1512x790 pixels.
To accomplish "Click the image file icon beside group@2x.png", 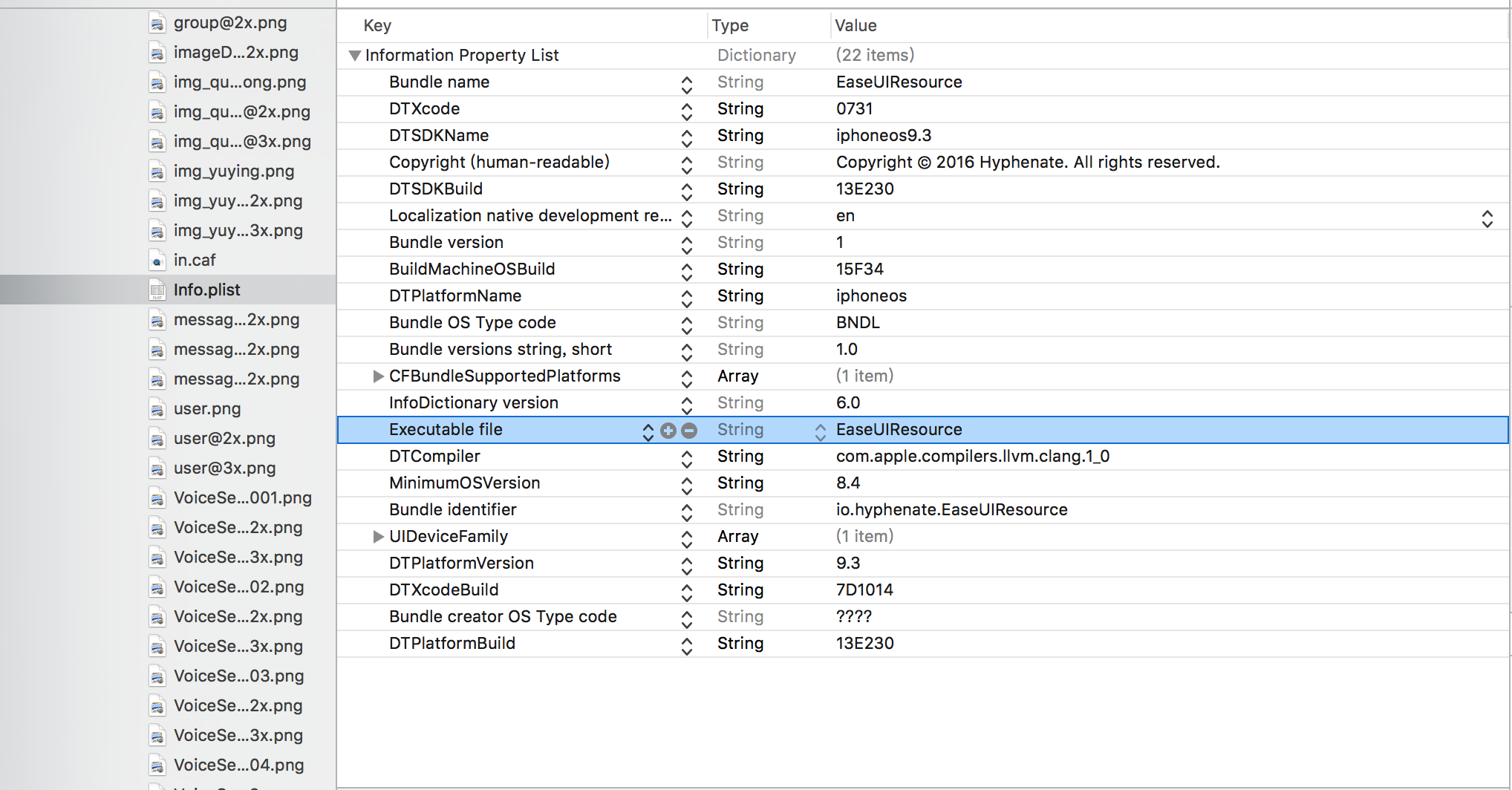I will coord(157,23).
